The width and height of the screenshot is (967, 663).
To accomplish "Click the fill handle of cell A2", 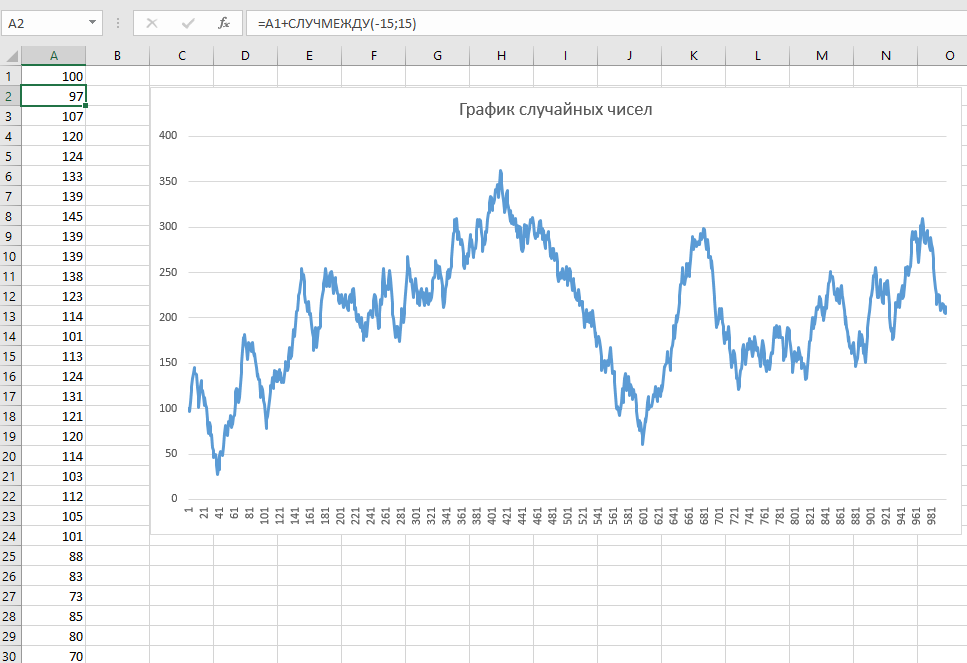I will point(85,106).
